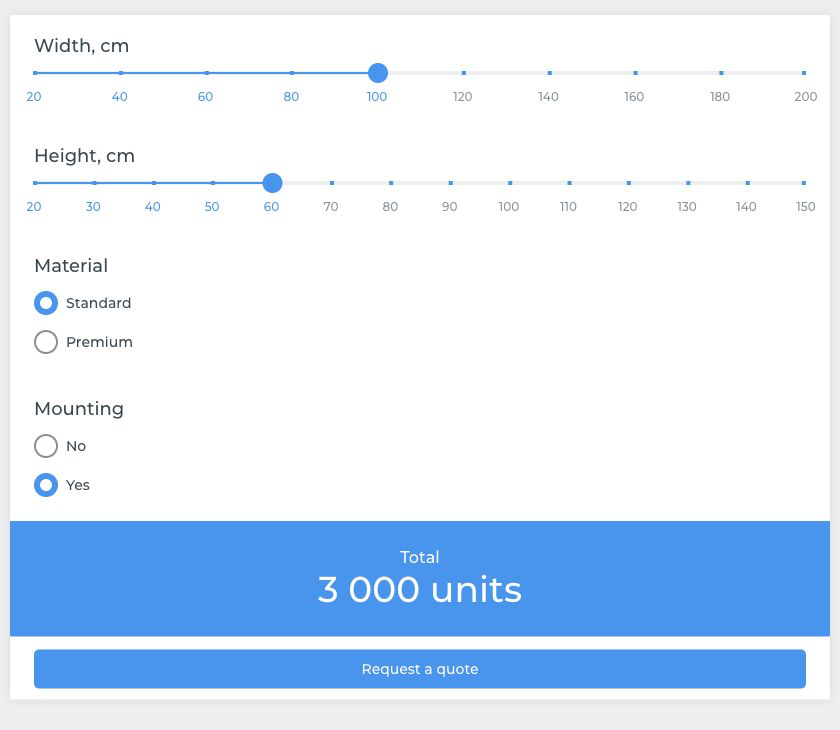Click the Standard label text

coord(99,303)
